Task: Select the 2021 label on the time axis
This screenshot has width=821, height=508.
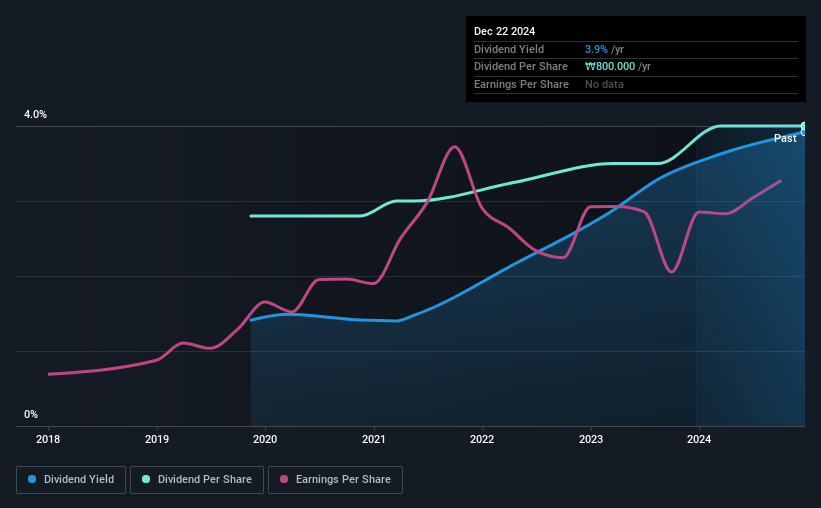Action: (x=373, y=439)
